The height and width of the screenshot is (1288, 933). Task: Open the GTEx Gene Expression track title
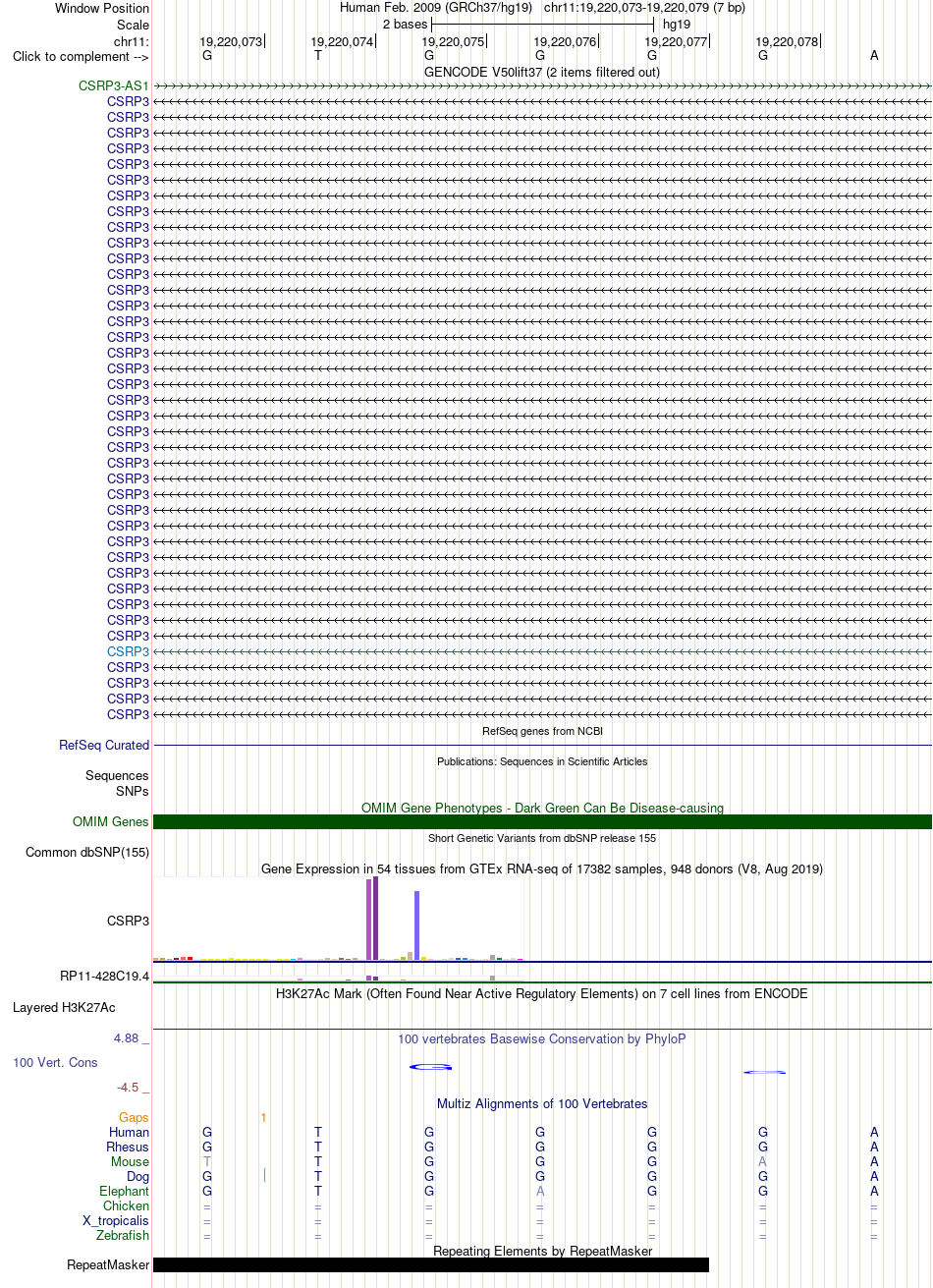[x=542, y=868]
